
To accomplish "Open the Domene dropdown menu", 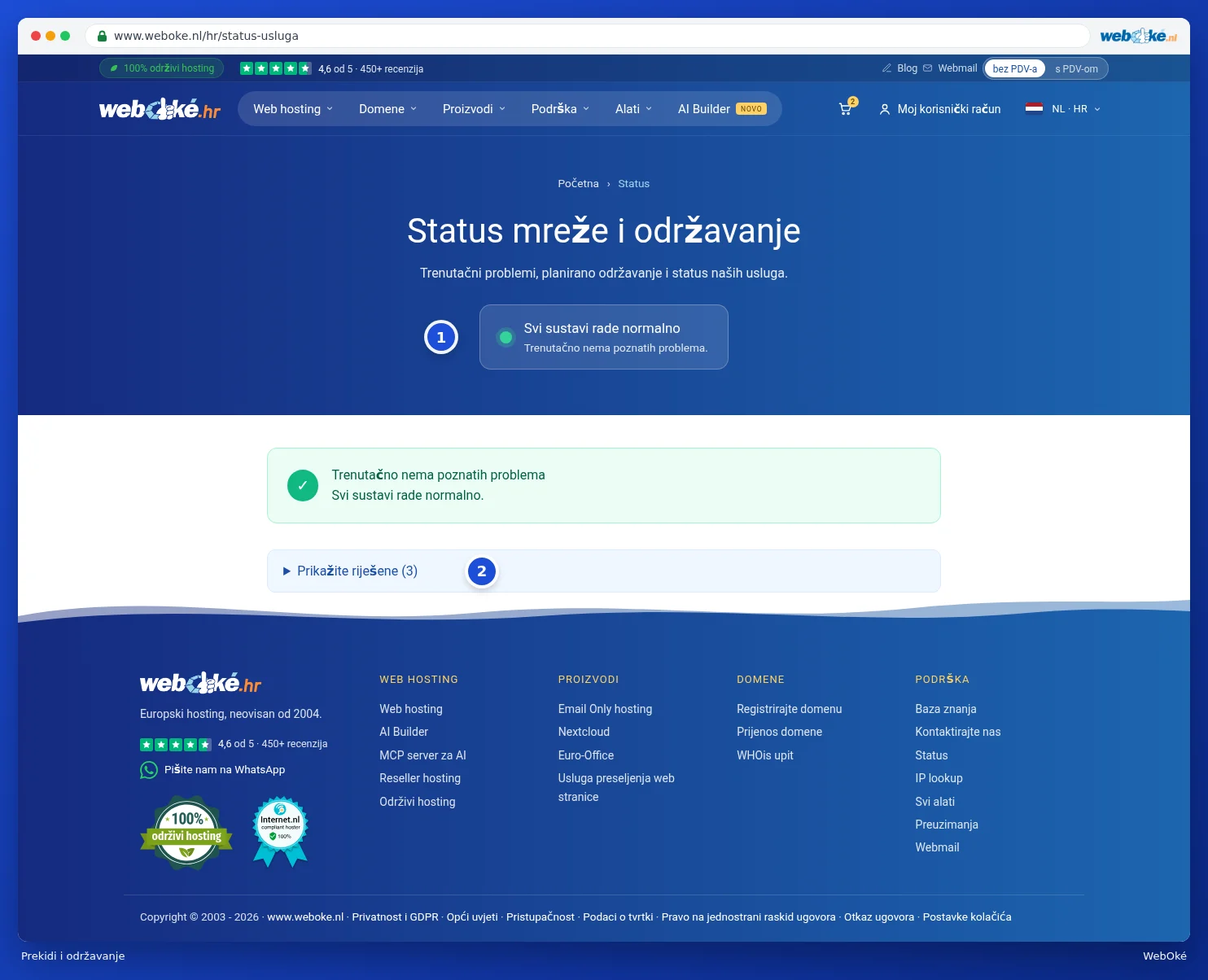I will tap(388, 109).
